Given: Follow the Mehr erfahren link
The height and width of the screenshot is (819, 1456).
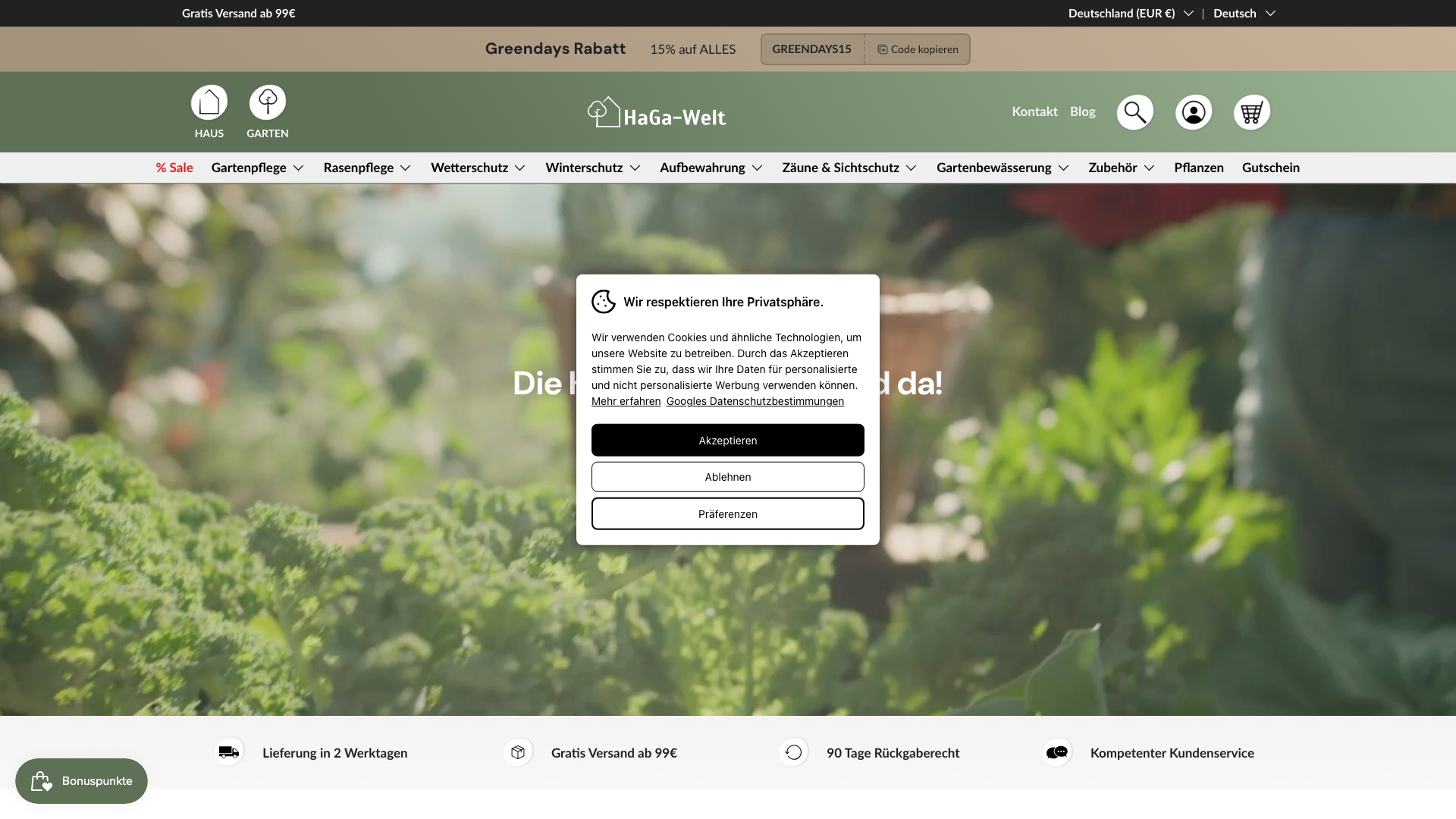Looking at the screenshot, I should pos(626,401).
